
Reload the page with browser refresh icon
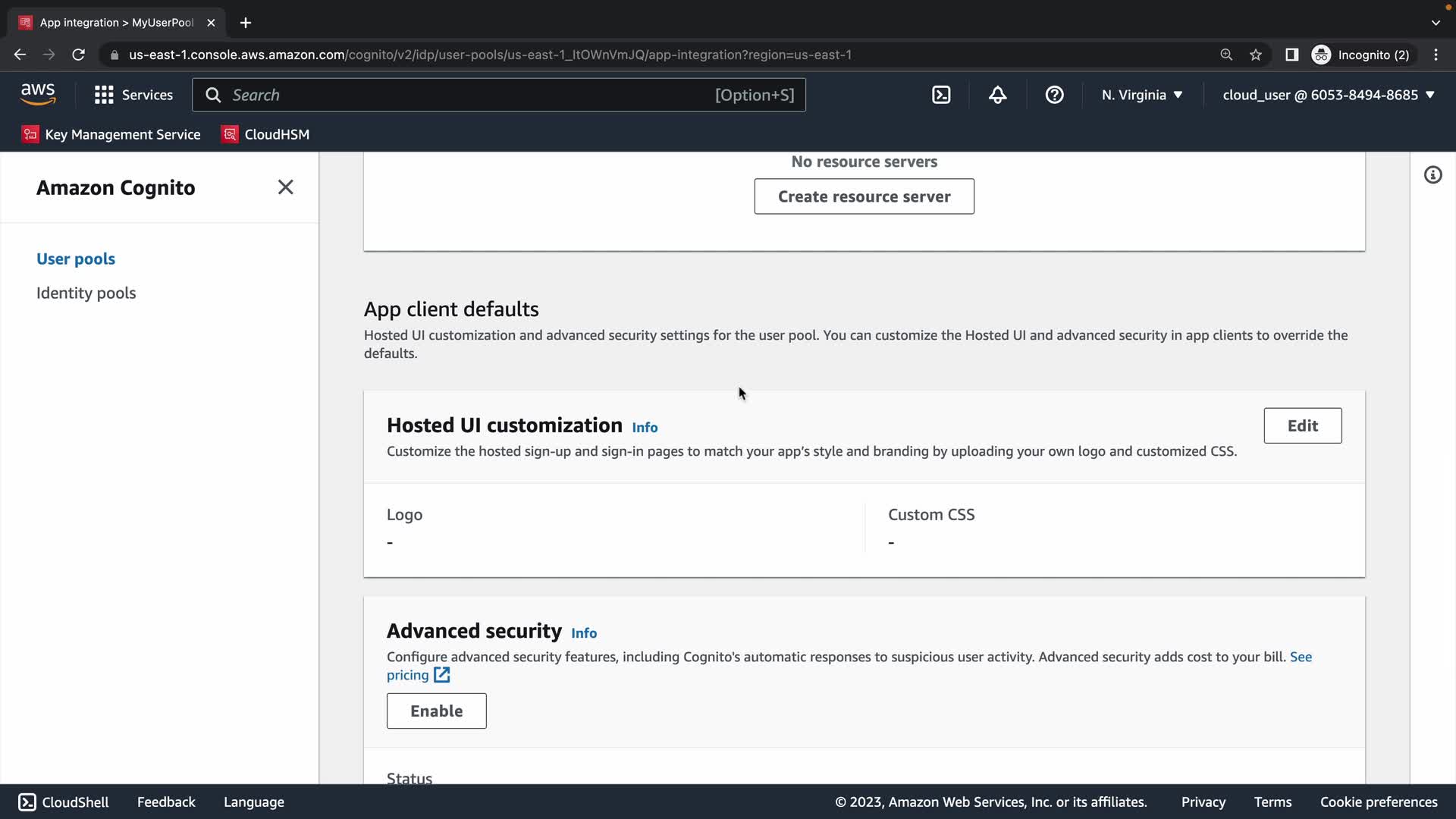pos(78,55)
